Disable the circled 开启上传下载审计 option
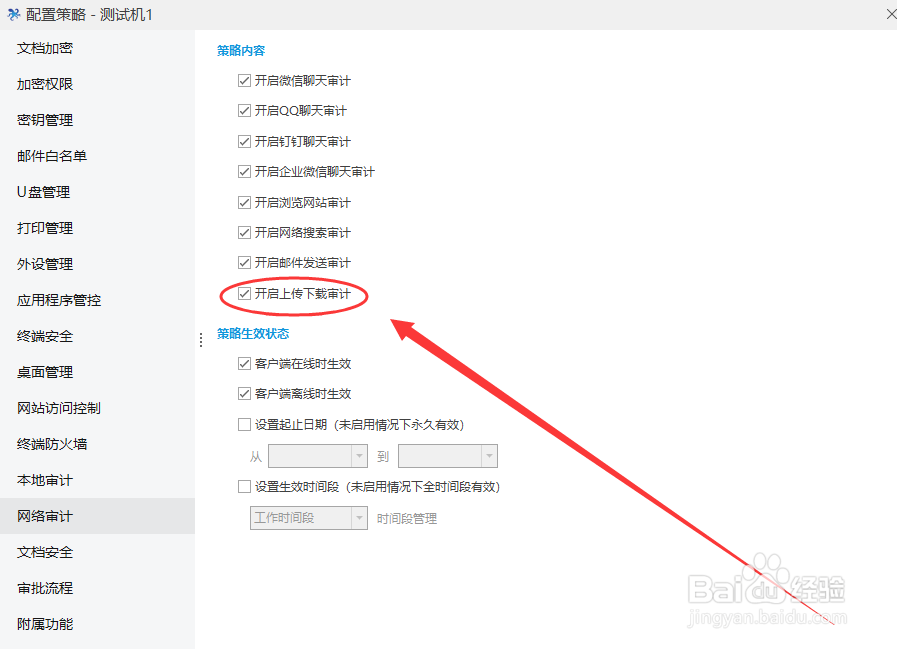The image size is (897, 649). pyautogui.click(x=244, y=295)
